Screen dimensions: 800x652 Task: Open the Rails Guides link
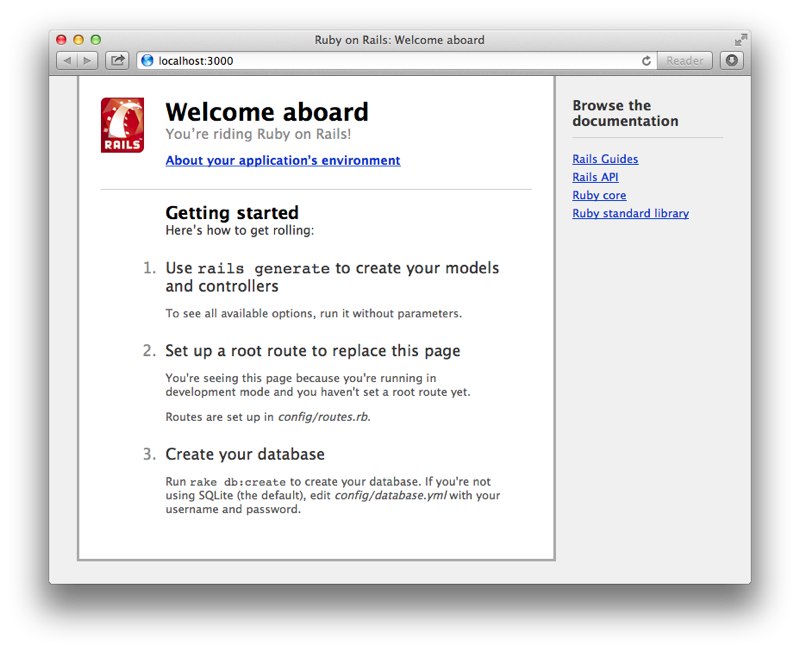pos(605,159)
